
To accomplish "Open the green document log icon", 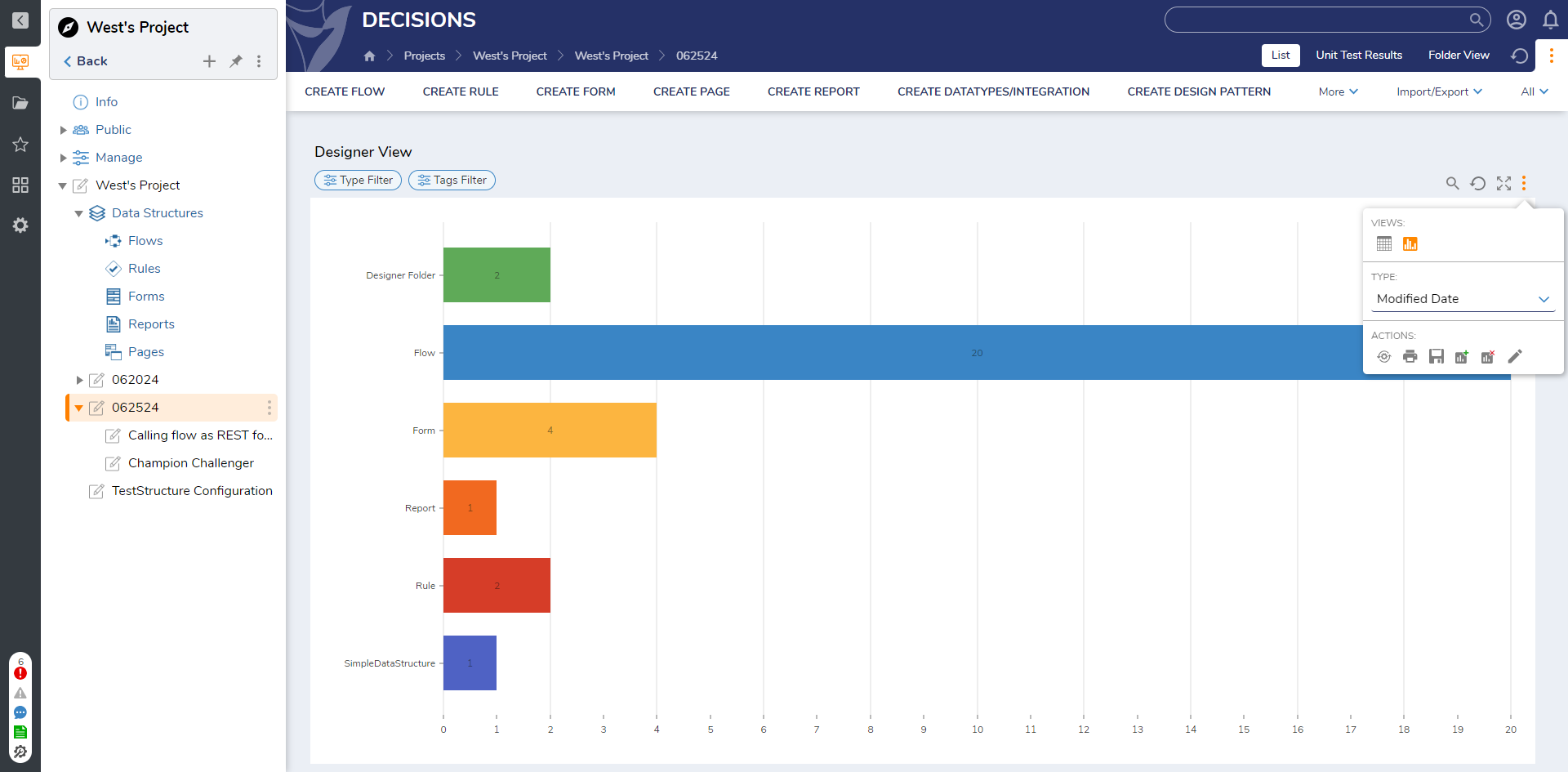I will point(20,732).
